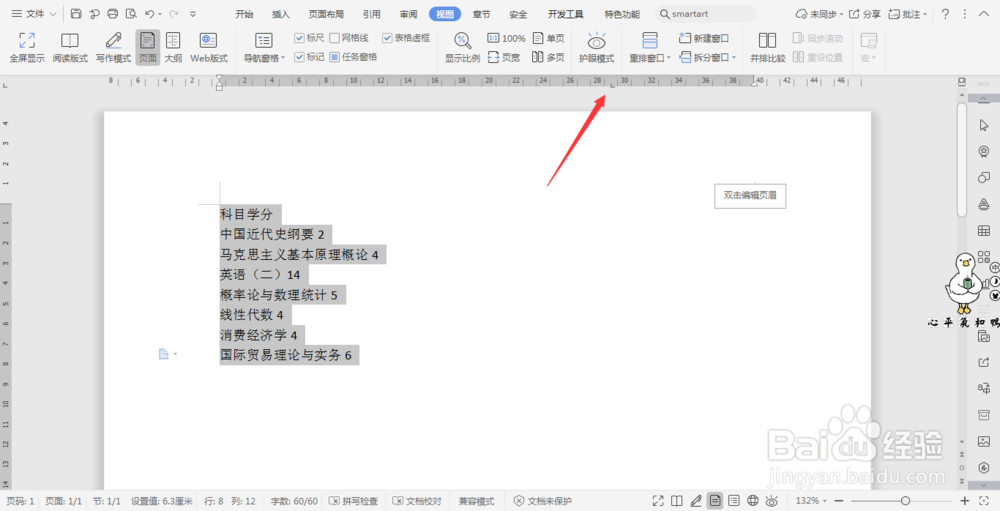Screen dimensions: 1000x511
Task: Click the status bar fullscreen icon
Action: [658, 501]
